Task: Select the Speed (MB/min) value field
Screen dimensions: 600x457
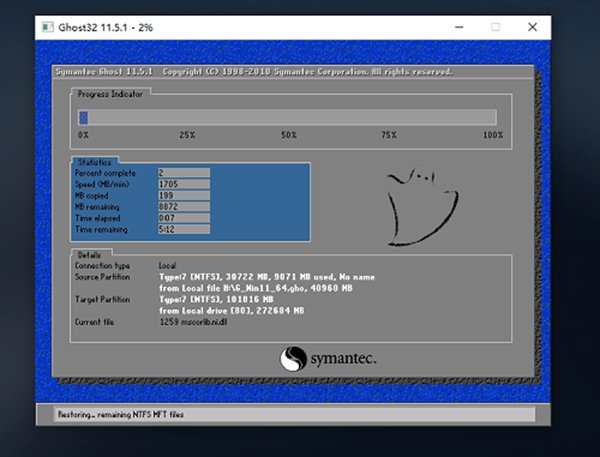Action: 183,183
